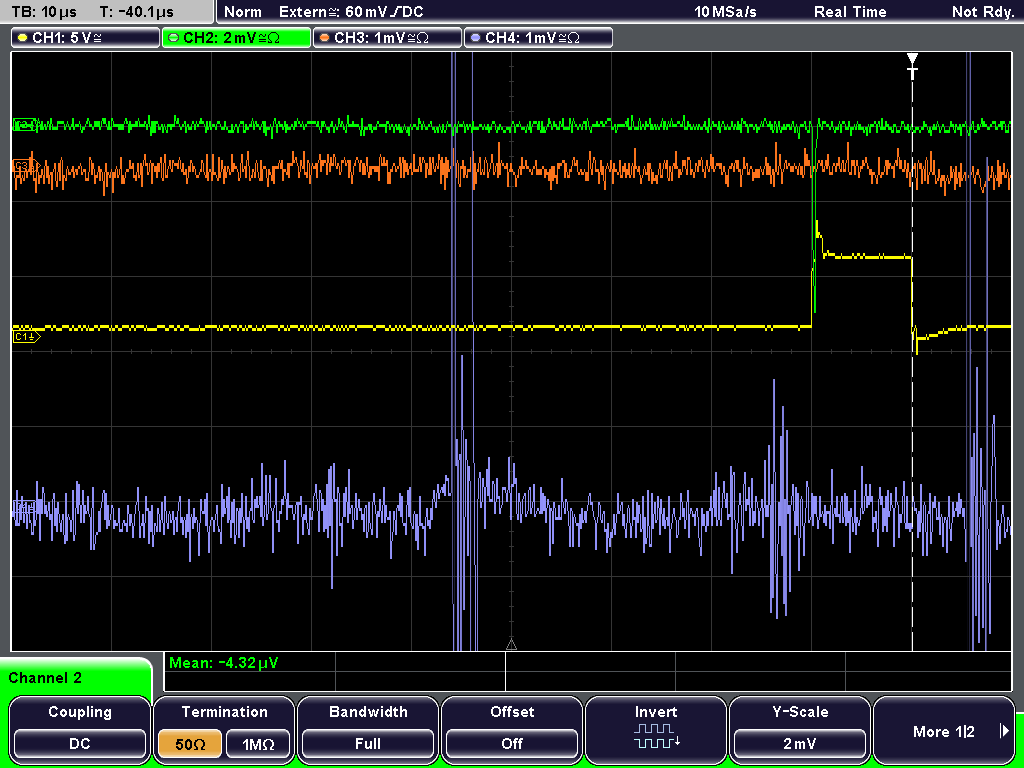
Task: Select the CH3: 1 mV channel tab
Action: point(387,37)
